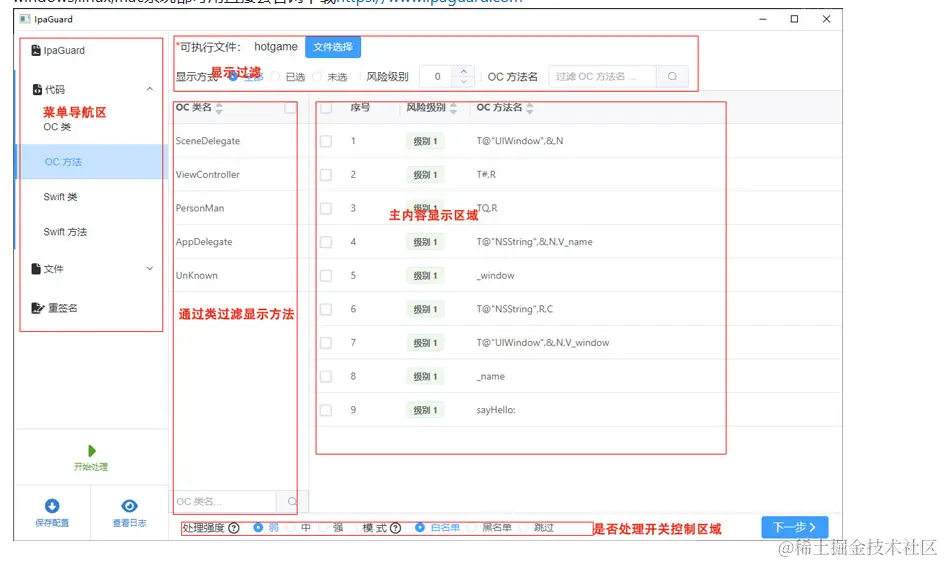Check the box for row 7 V_window
Viewport: 944px width, 564px height.
[326, 343]
